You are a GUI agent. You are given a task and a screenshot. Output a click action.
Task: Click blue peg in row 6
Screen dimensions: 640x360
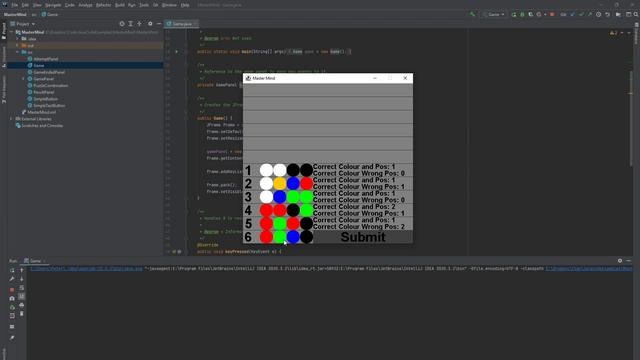click(293, 237)
